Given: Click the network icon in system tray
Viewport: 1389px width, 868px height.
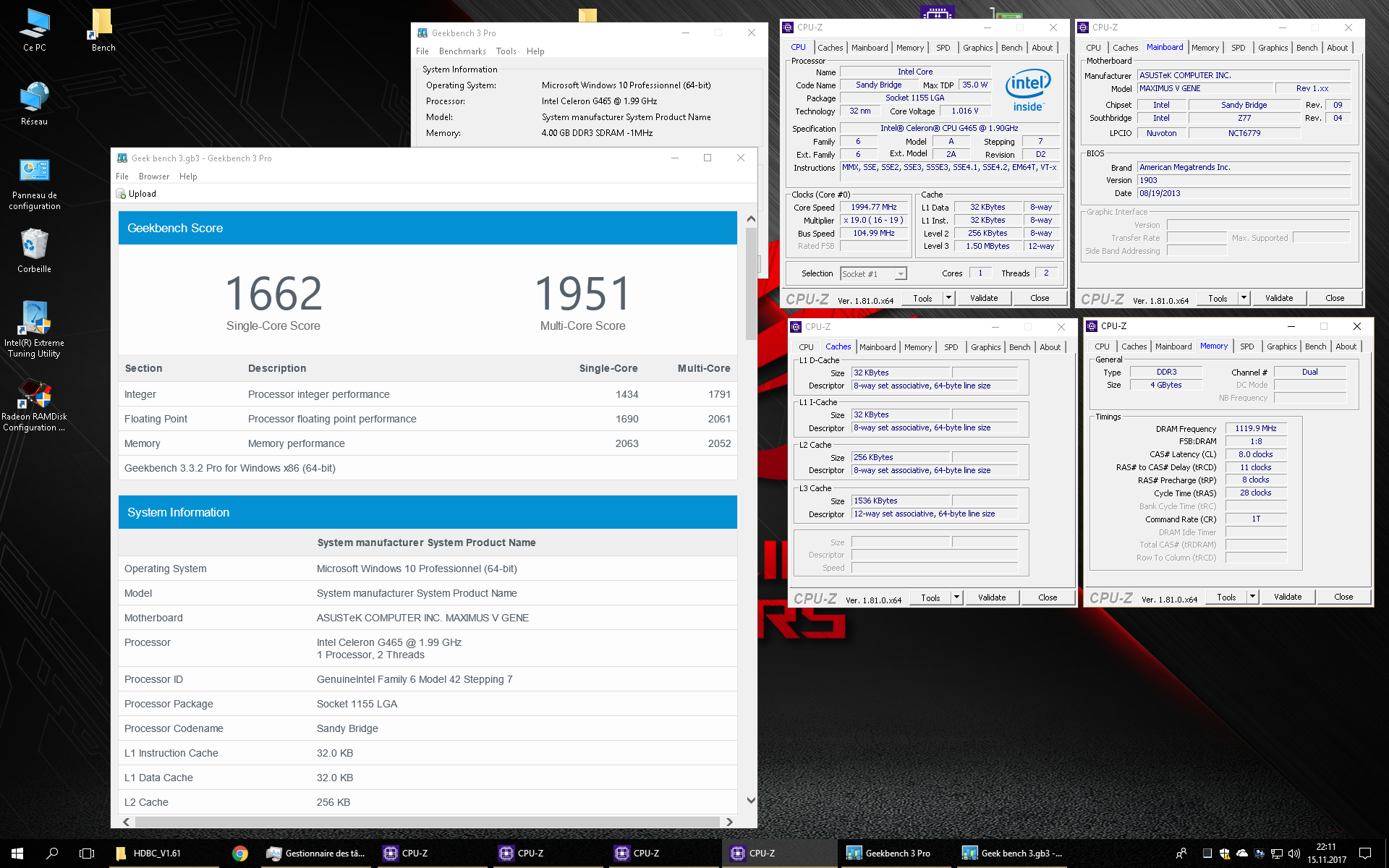Looking at the screenshot, I should pyautogui.click(x=1277, y=854).
